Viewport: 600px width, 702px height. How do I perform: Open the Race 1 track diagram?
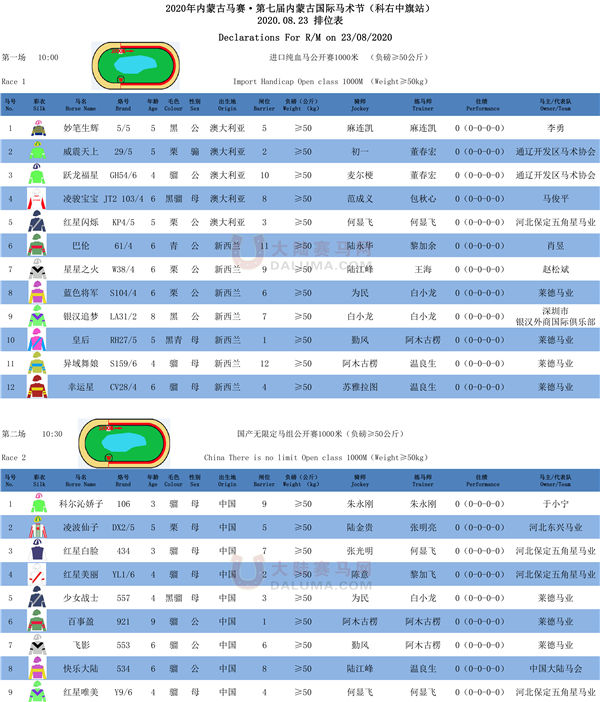coord(136,64)
